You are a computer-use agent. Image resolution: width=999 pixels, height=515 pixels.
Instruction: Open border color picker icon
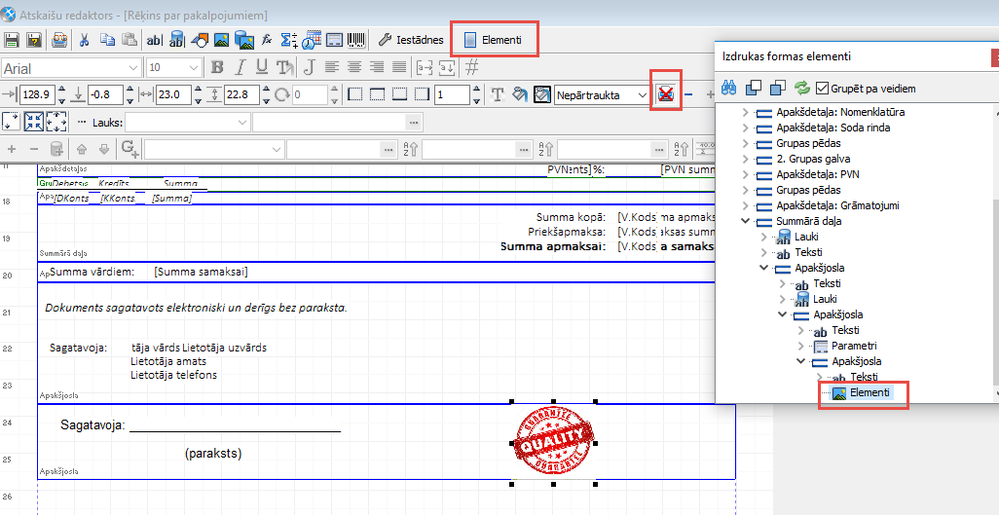tap(542, 95)
